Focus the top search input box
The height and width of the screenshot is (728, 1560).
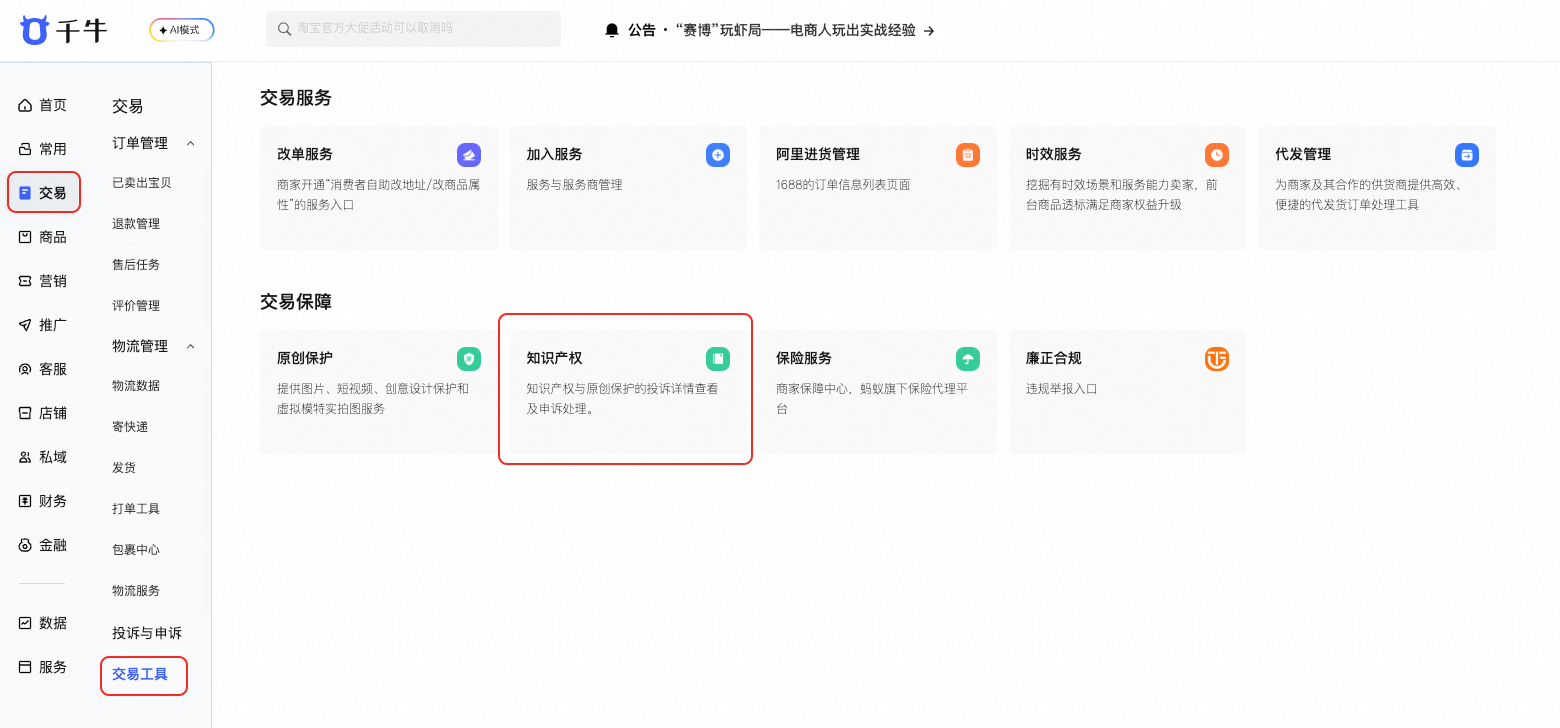(413, 29)
